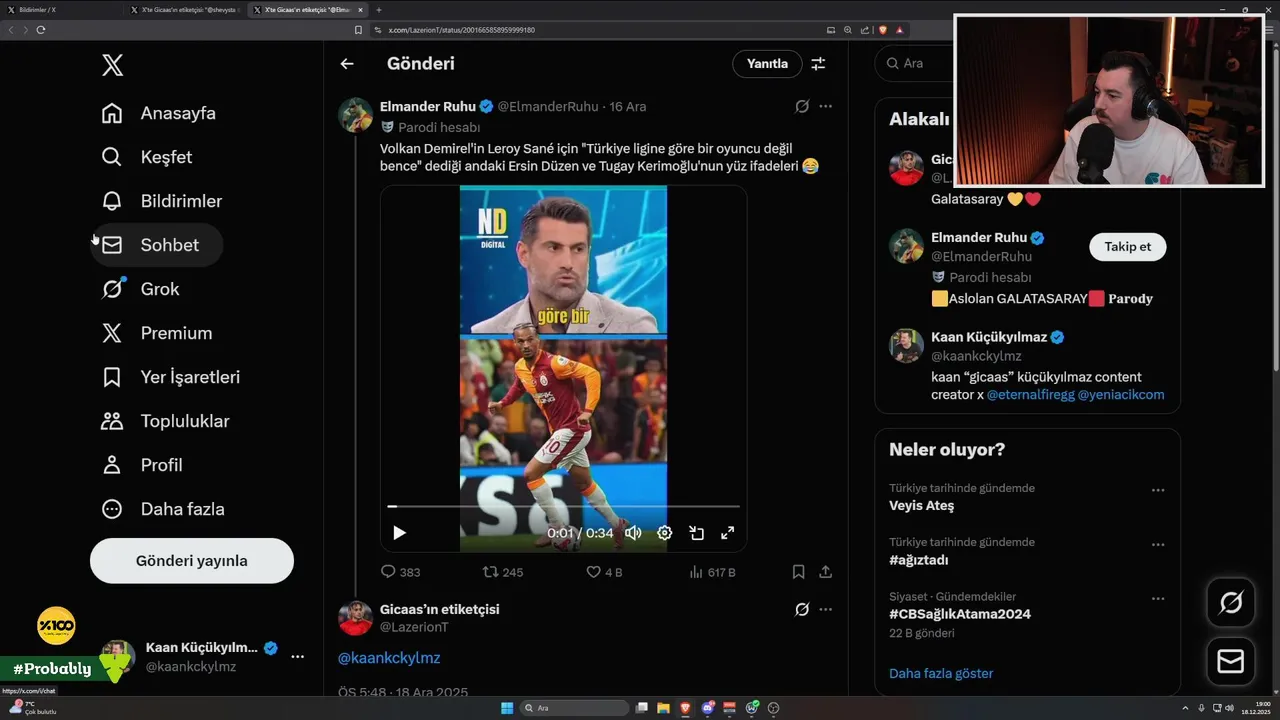The height and width of the screenshot is (720, 1280).
Task: Open the #ağıztadı trend
Action: 919,560
